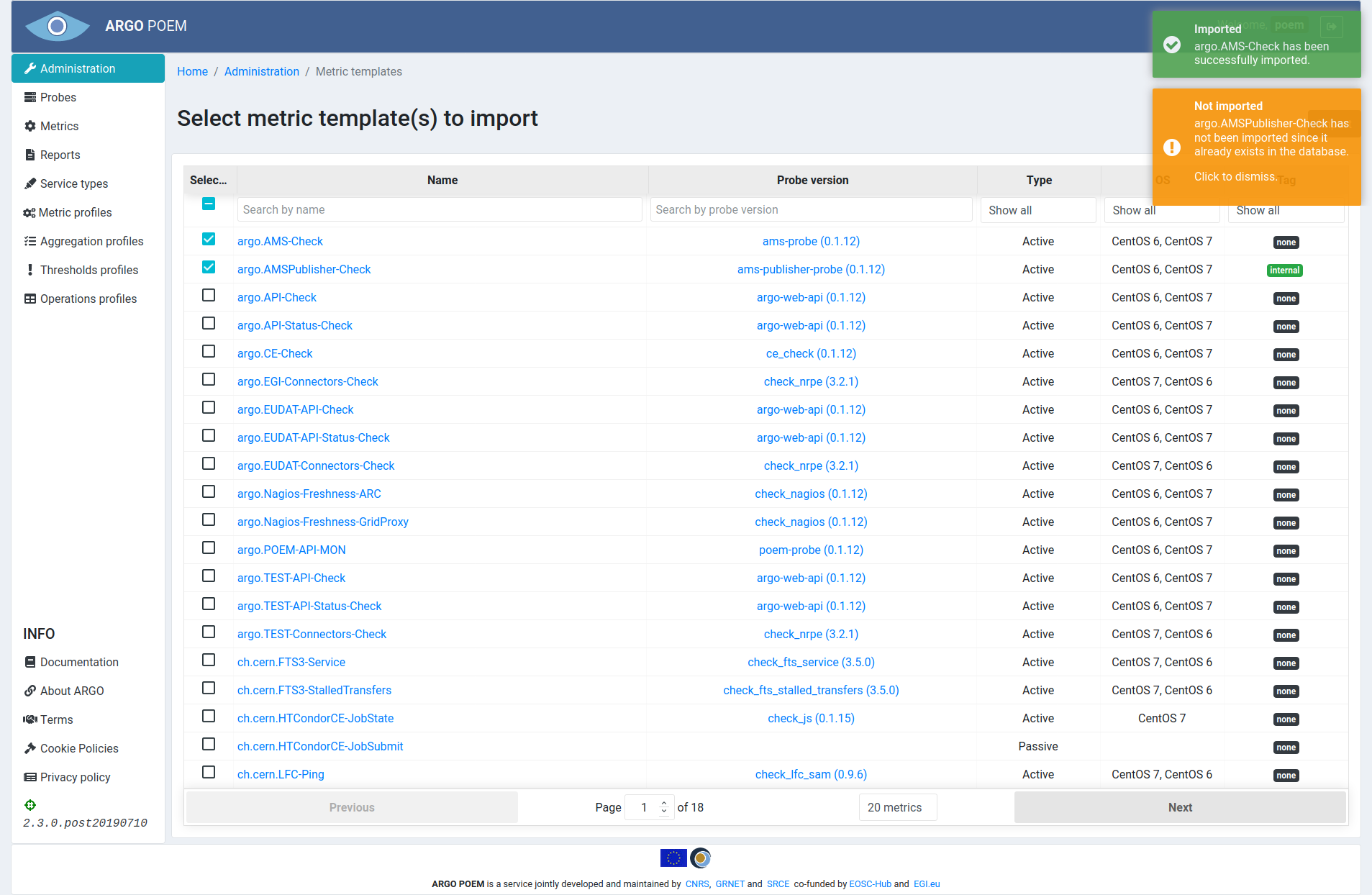Dismiss the green Imported notification
1372x895 pixels.
coord(1256,44)
